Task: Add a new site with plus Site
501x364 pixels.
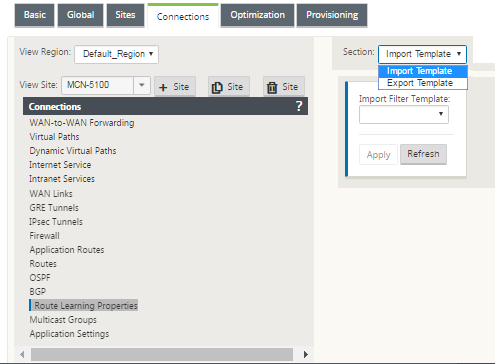Action: 175,87
